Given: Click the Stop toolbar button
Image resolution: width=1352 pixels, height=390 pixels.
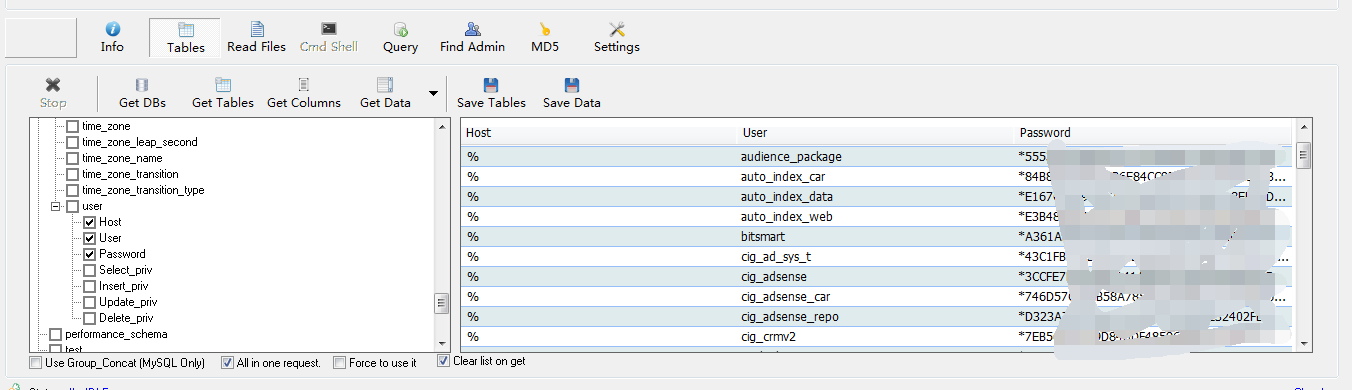Looking at the screenshot, I should pos(53,93).
